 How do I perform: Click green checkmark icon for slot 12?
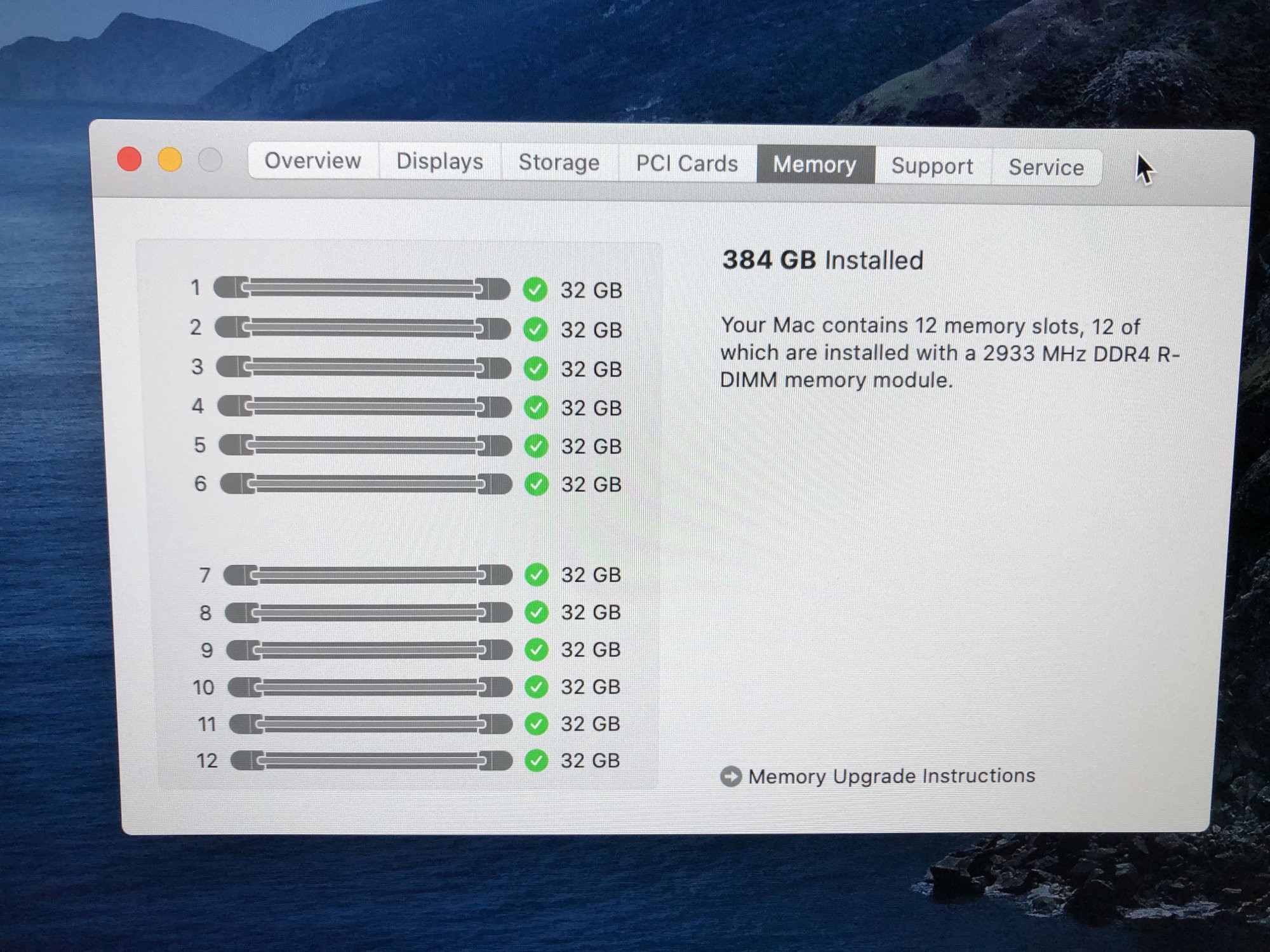[537, 760]
